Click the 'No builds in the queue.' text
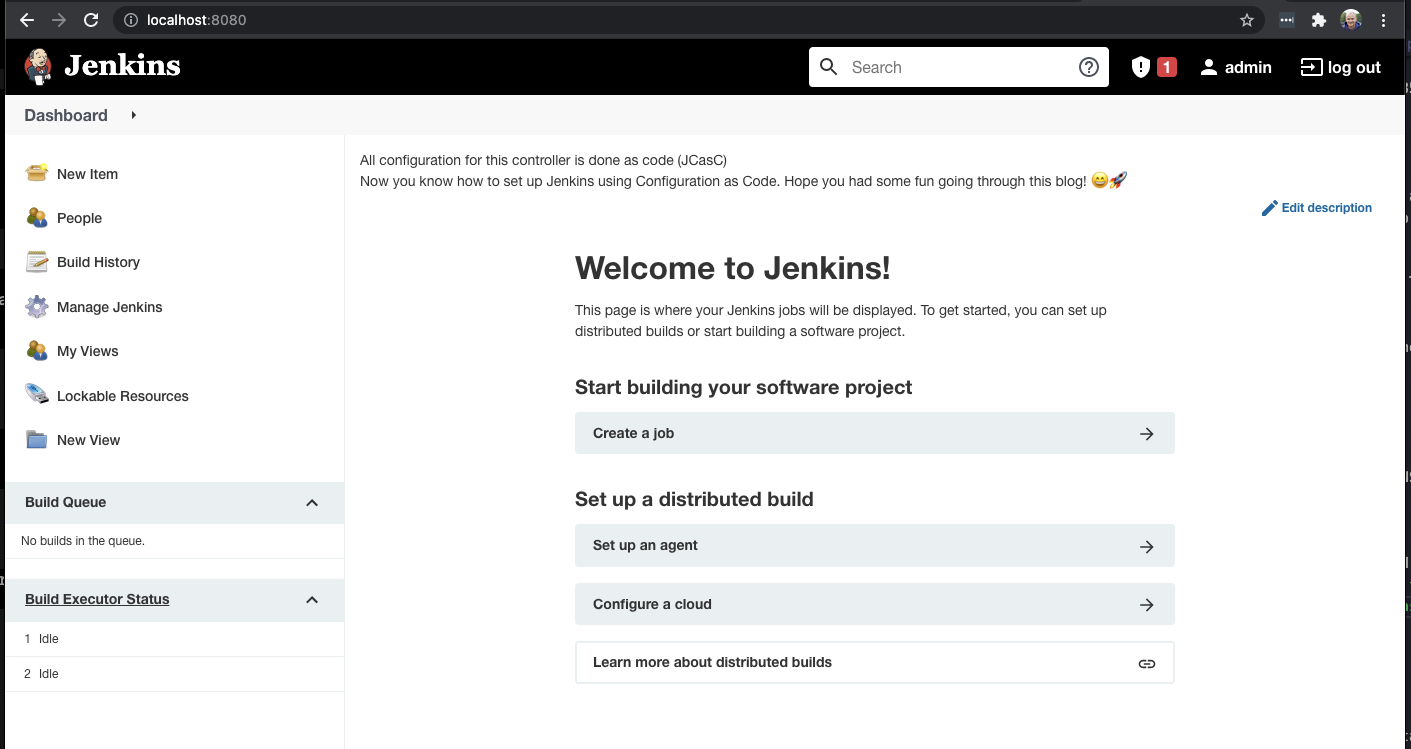The width and height of the screenshot is (1411, 749). [83, 541]
